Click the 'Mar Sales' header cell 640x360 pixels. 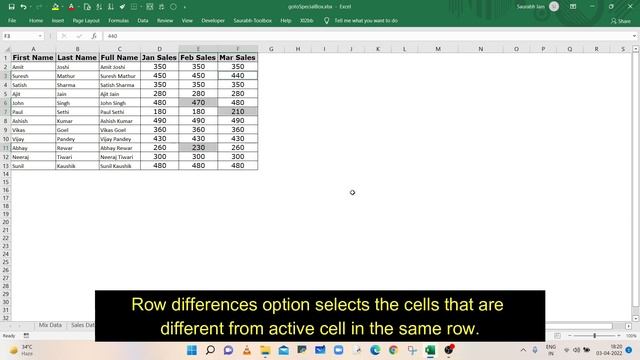tap(238, 58)
